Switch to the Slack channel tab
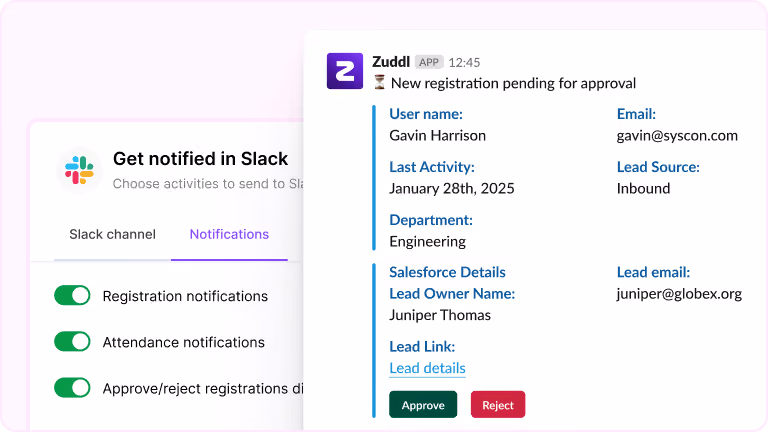This screenshot has height=432, width=768. pyautogui.click(x=112, y=234)
